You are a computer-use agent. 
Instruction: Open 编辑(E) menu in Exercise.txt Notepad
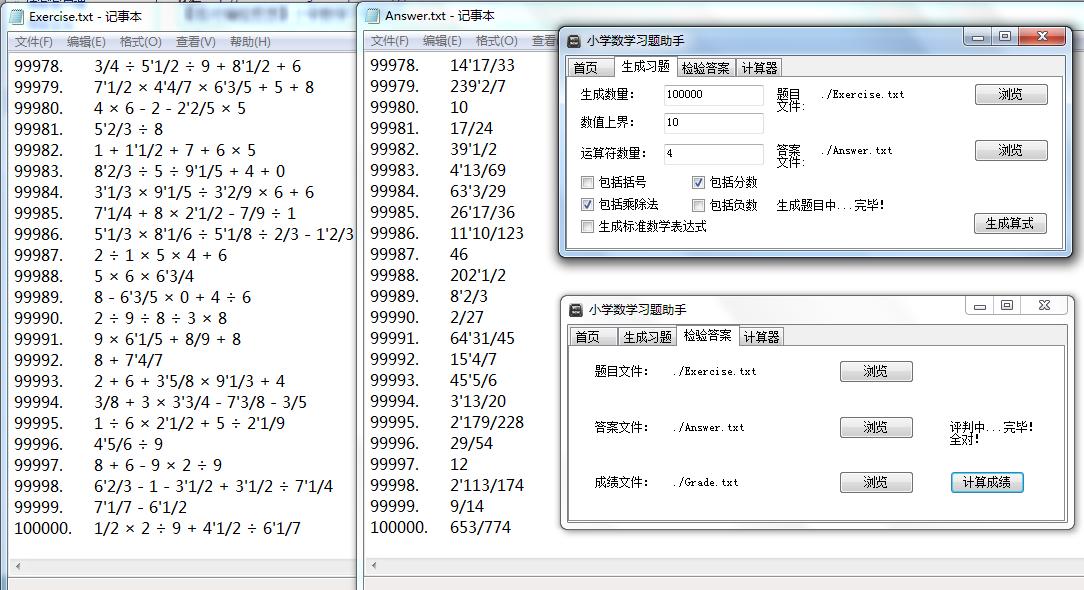point(86,42)
